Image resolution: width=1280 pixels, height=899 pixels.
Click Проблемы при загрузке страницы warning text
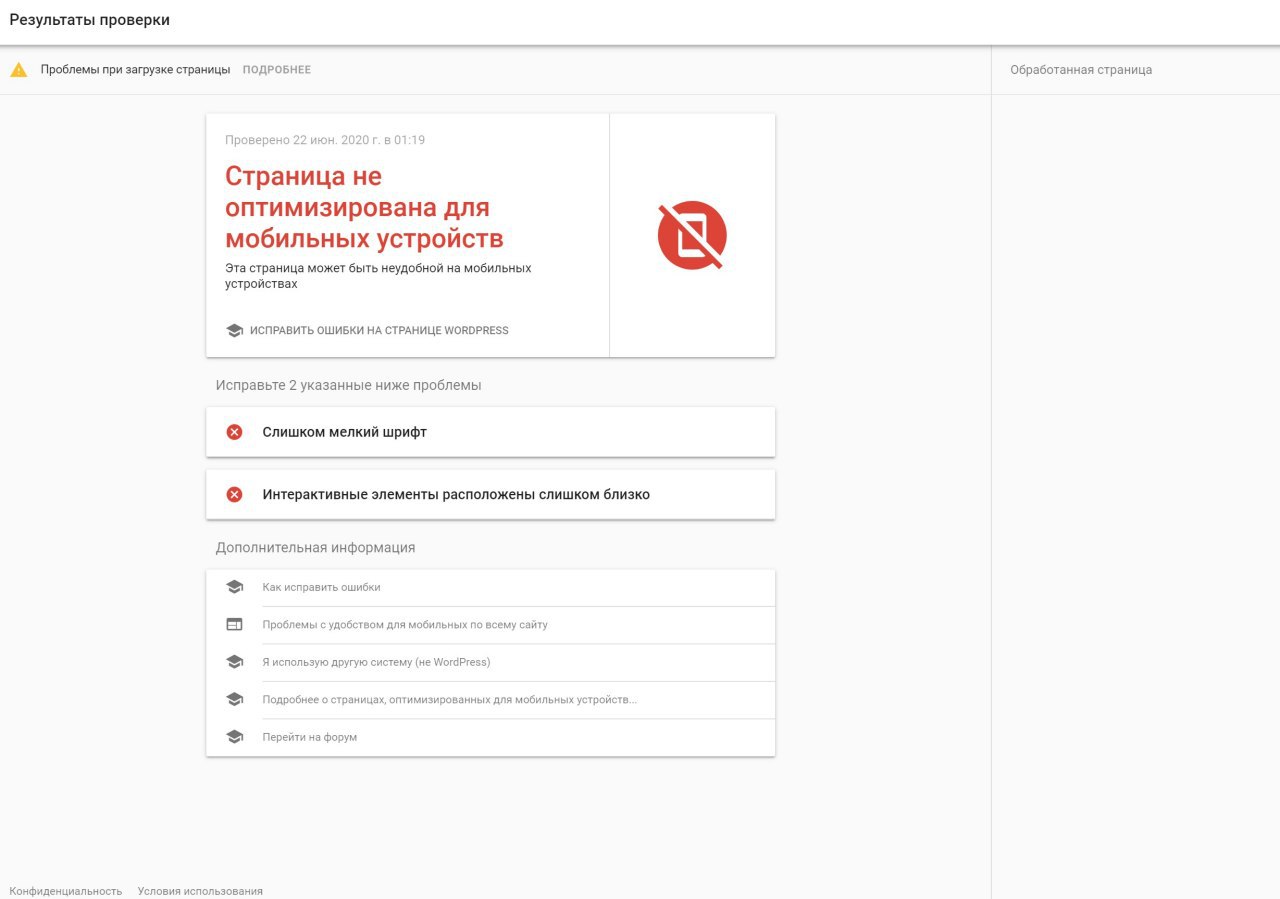point(135,70)
